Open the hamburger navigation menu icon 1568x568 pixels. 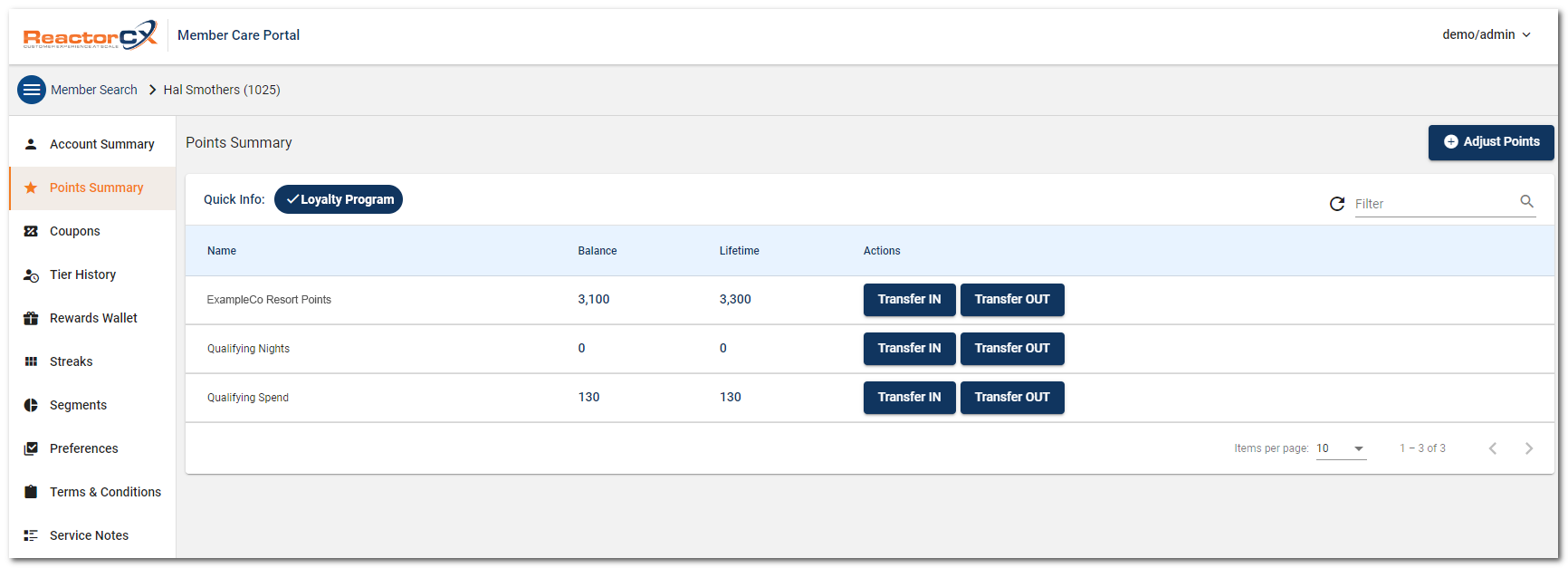tap(32, 90)
